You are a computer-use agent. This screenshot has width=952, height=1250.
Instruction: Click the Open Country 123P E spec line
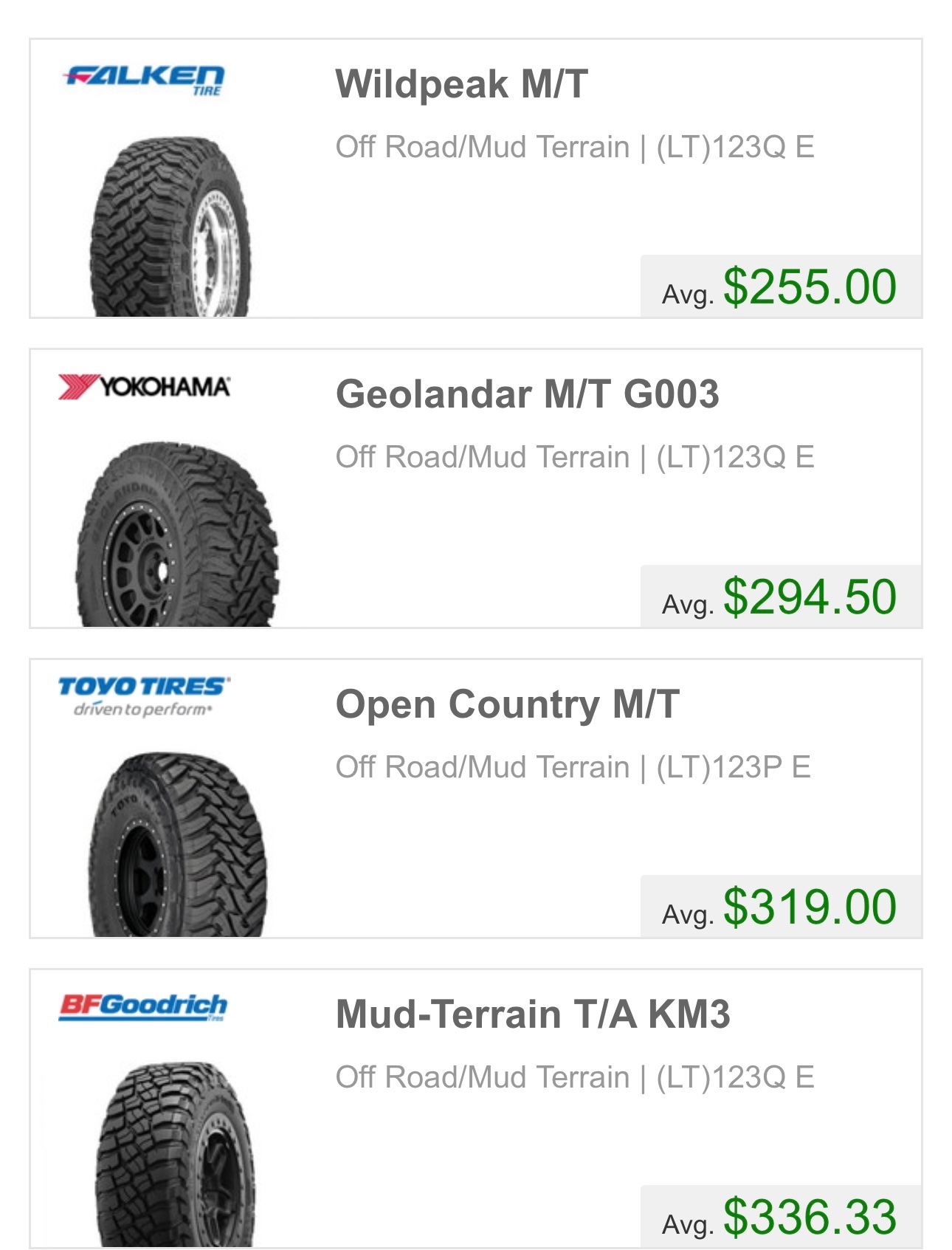point(573,767)
